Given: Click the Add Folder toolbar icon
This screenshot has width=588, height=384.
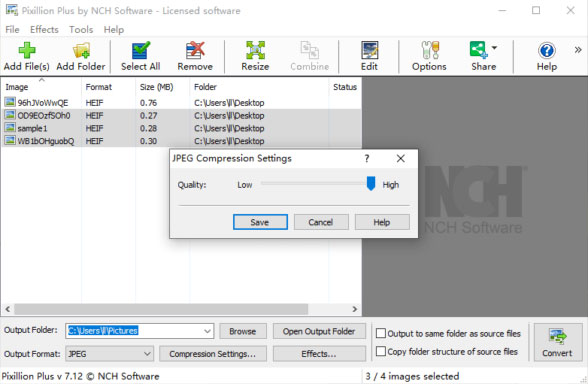Looking at the screenshot, I should tap(81, 50).
